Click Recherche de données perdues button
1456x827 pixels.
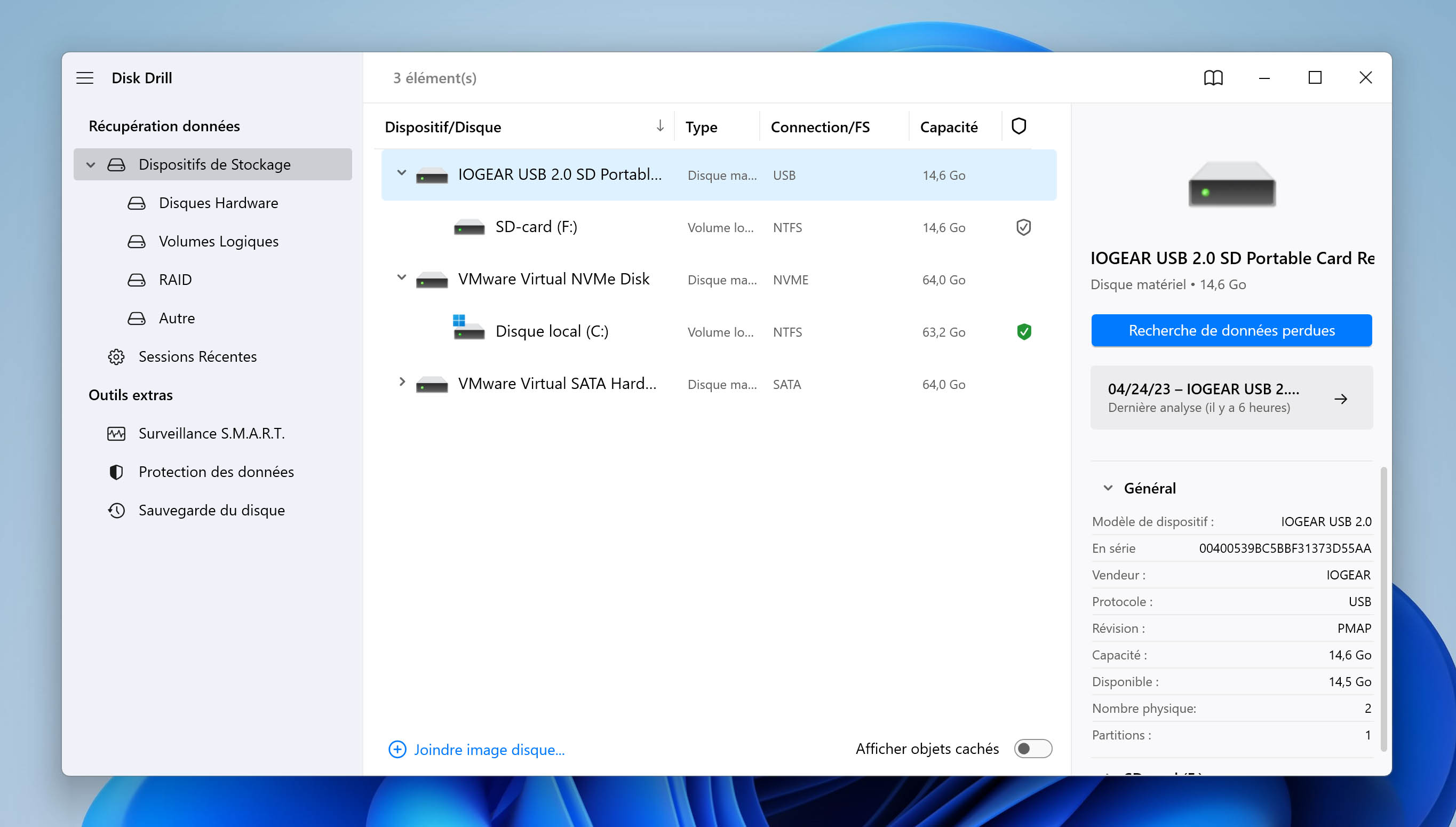1231,330
